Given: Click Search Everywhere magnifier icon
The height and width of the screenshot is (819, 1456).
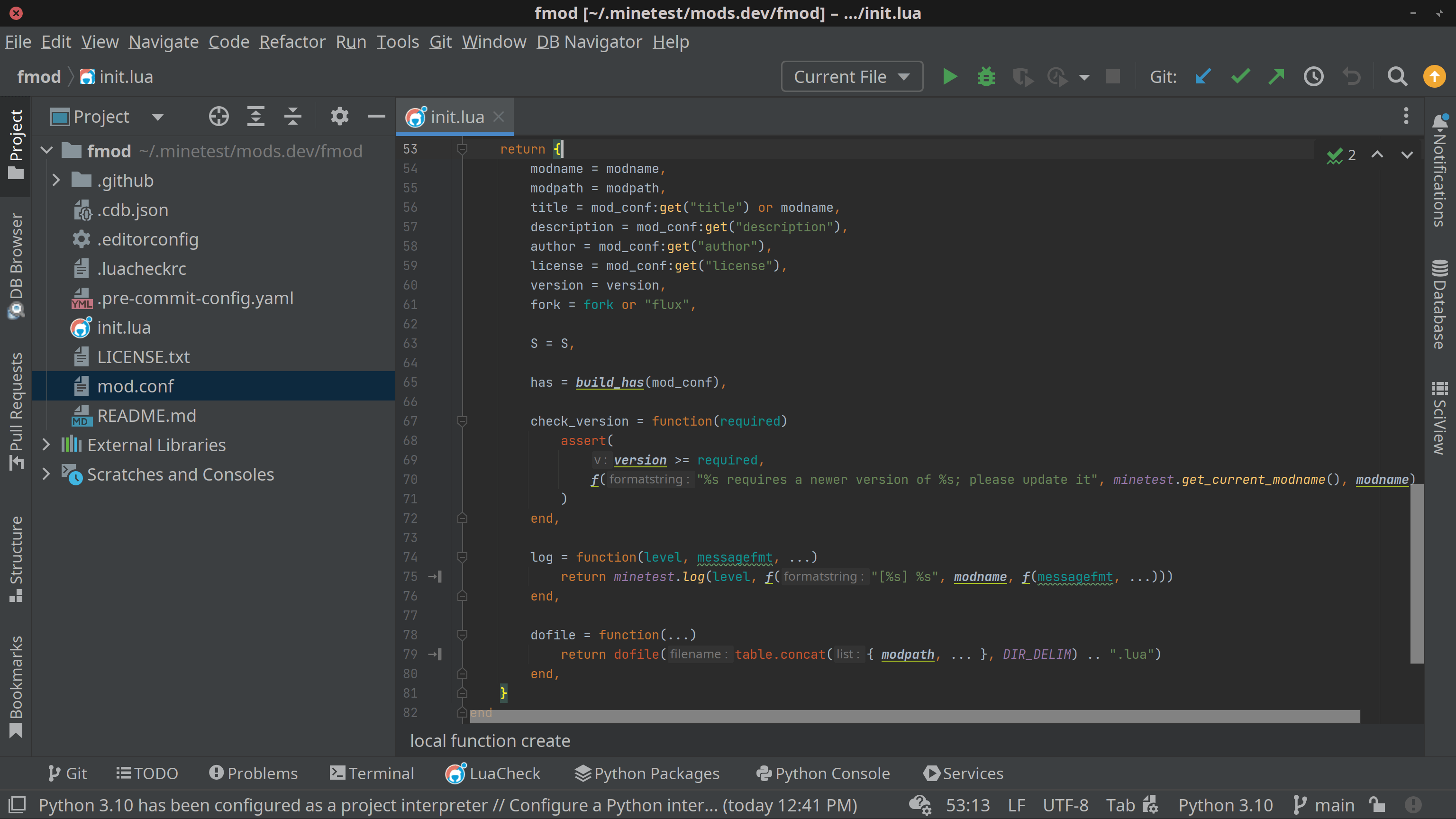Looking at the screenshot, I should click(1397, 76).
